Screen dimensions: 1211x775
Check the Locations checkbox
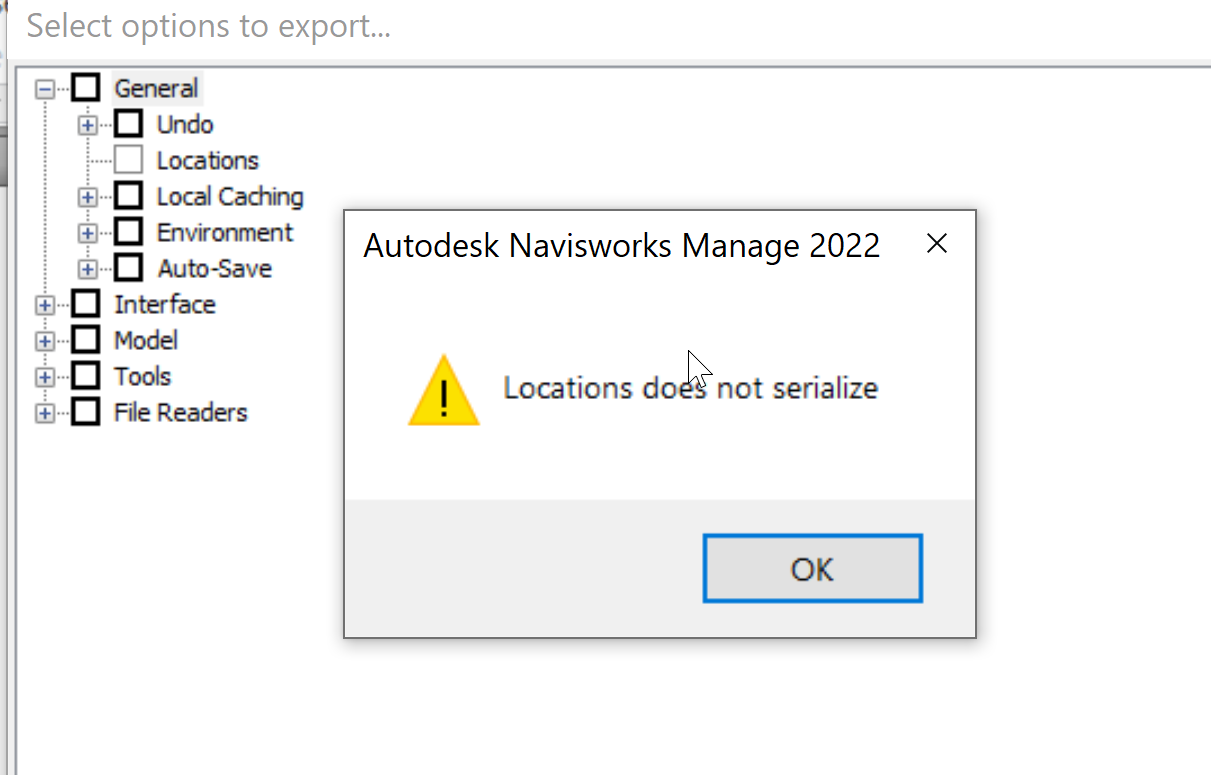tap(128, 160)
